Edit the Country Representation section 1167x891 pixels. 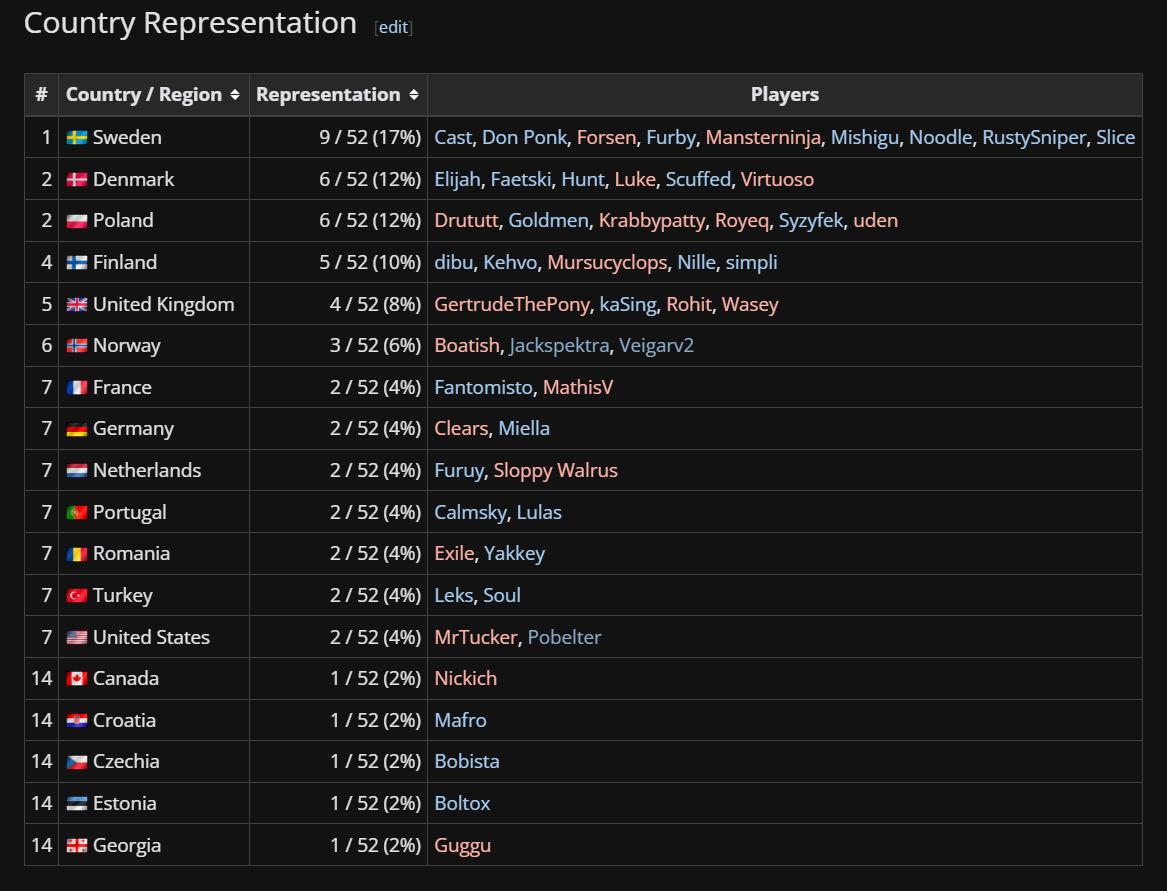click(393, 27)
